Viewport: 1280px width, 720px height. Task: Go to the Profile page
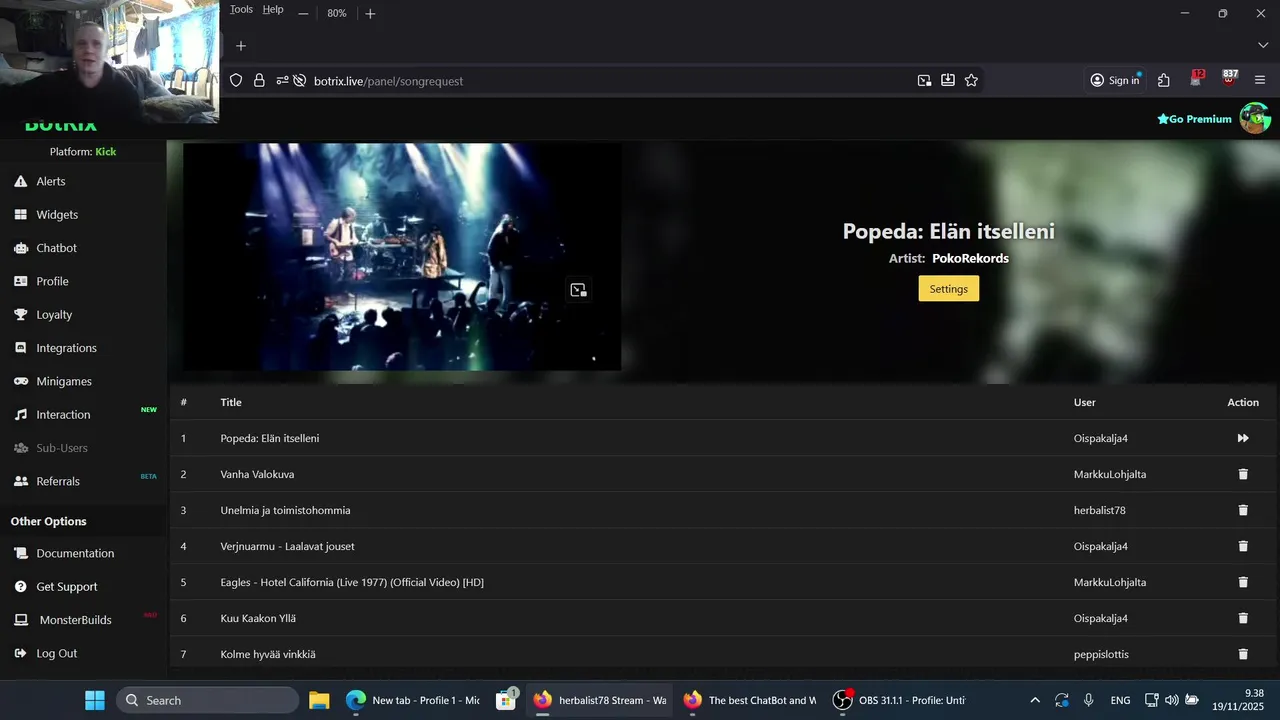tap(52, 281)
